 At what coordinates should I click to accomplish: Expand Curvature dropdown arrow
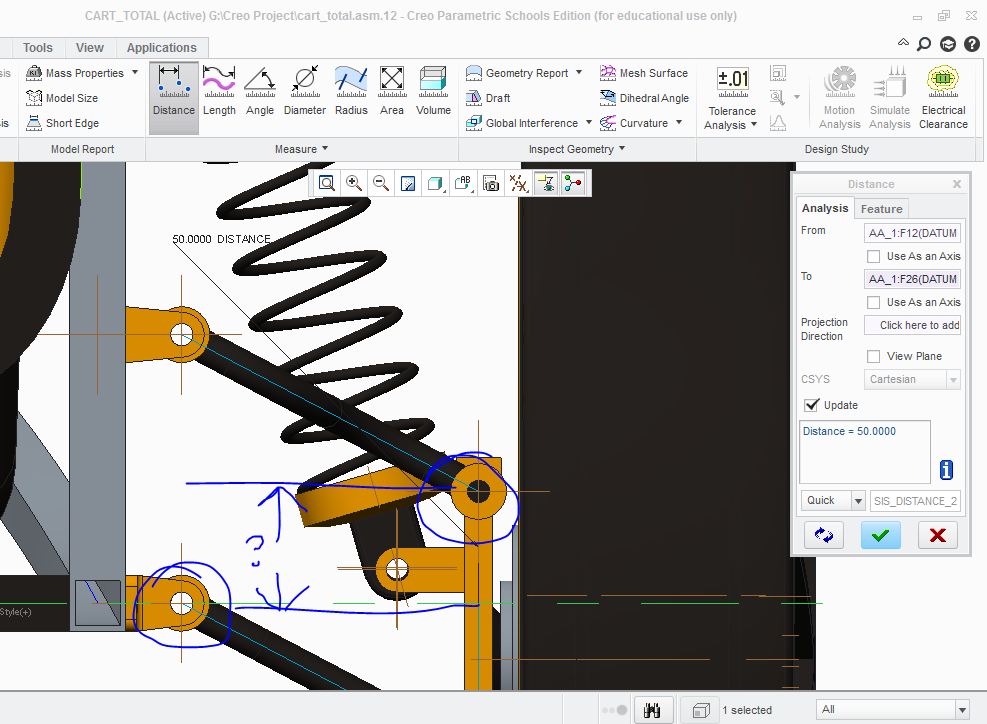(x=679, y=122)
